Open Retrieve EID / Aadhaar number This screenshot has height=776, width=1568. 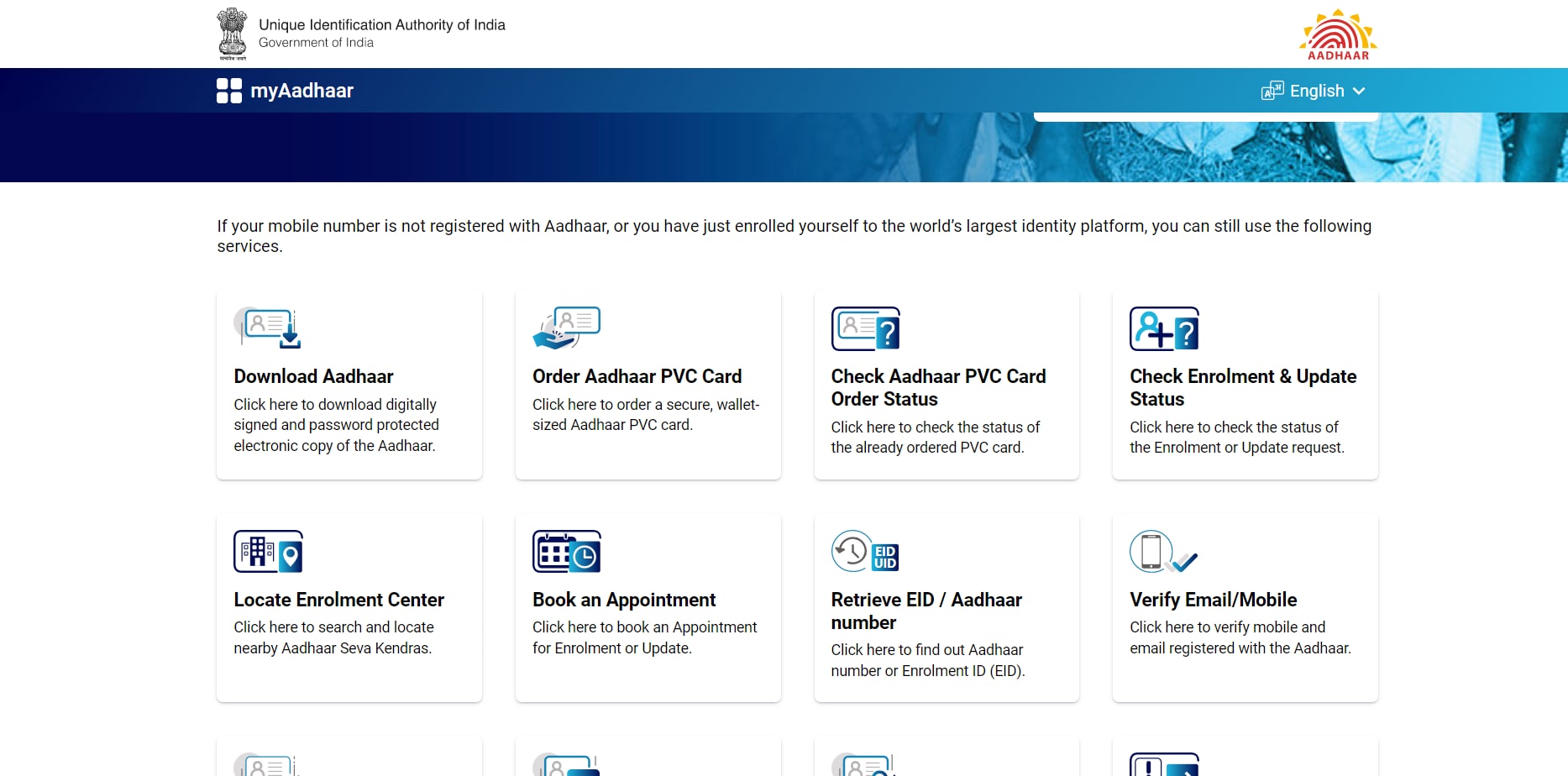click(x=947, y=608)
